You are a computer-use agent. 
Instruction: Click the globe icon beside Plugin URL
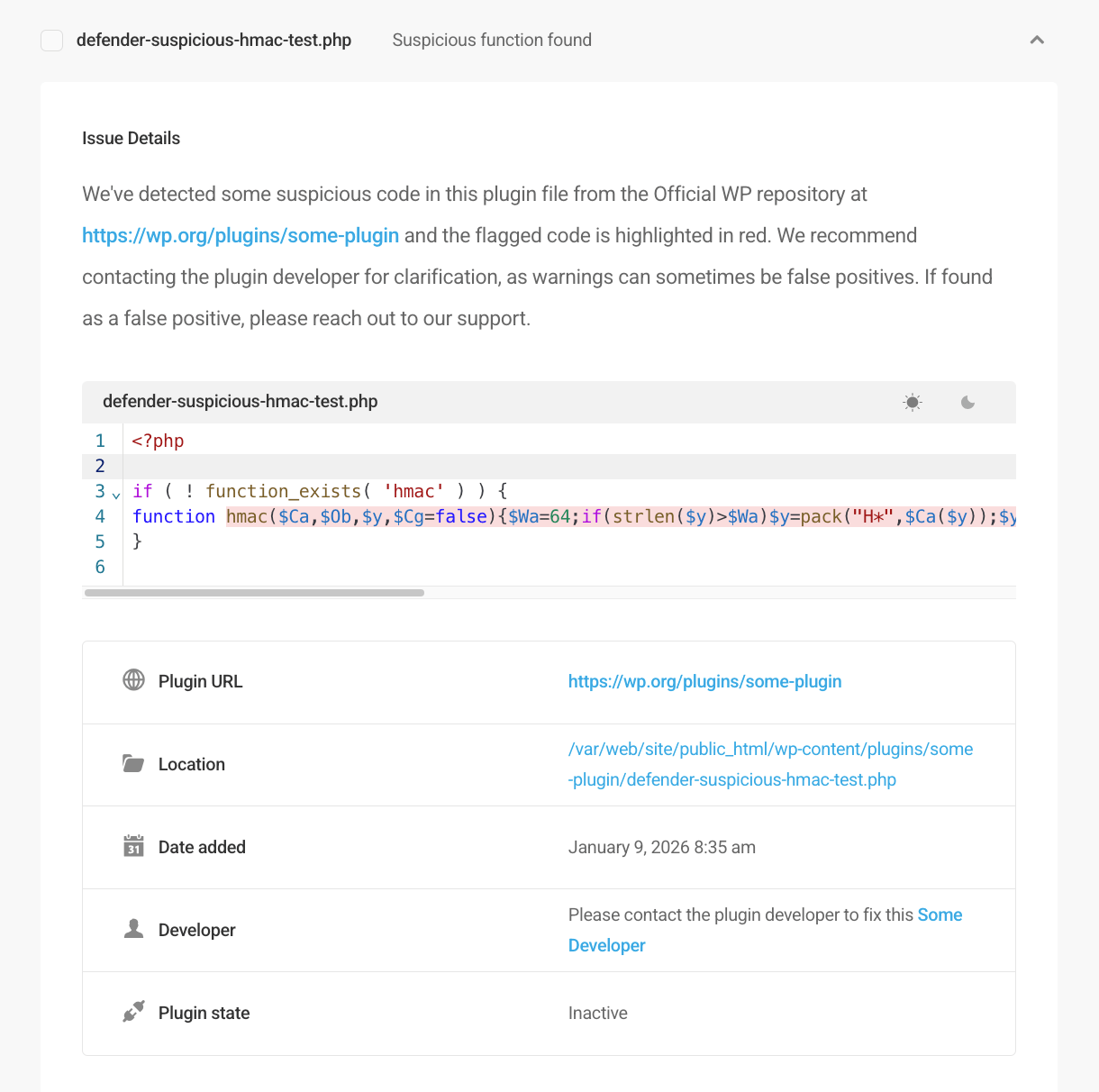pos(133,680)
